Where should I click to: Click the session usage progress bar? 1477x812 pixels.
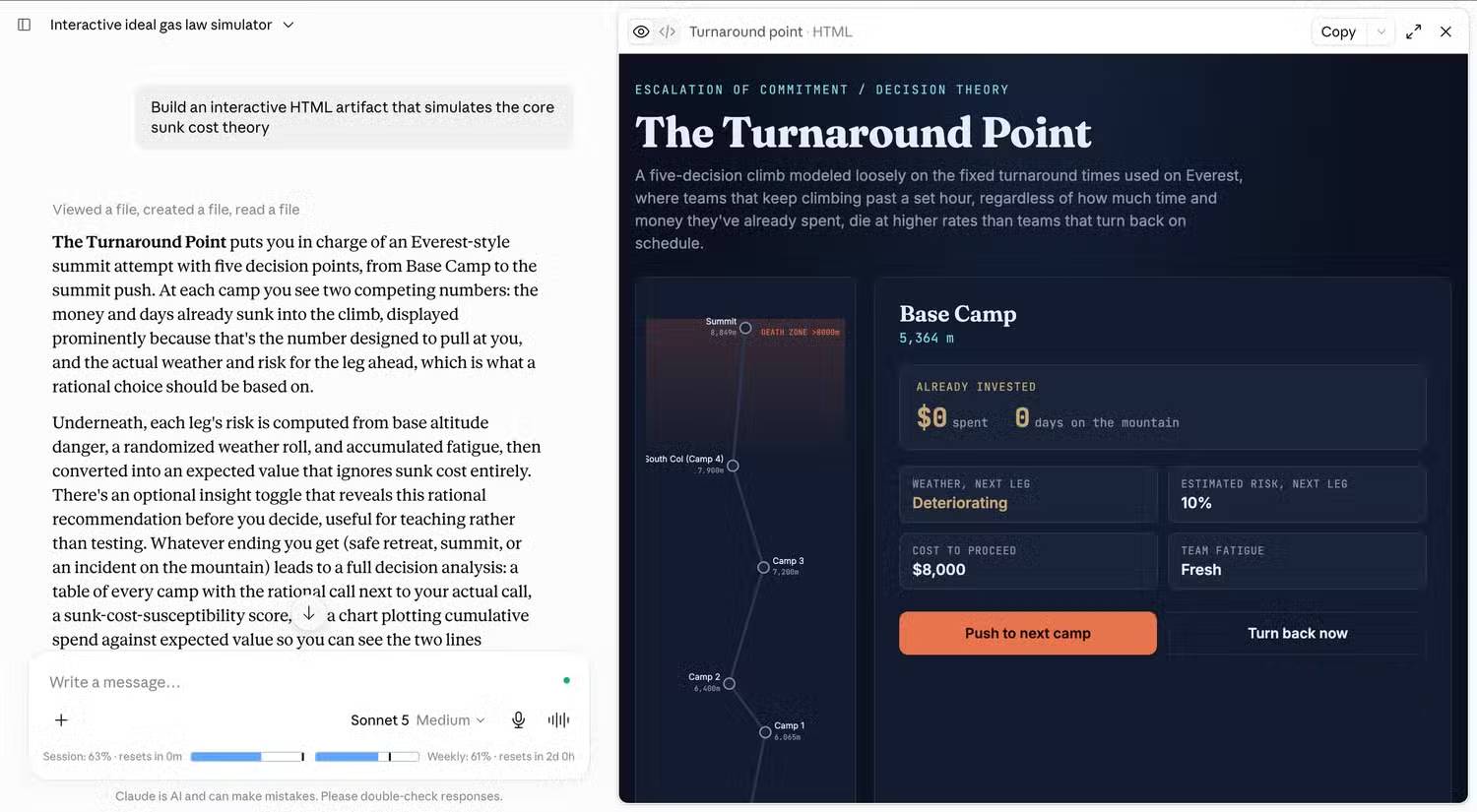[x=247, y=756]
